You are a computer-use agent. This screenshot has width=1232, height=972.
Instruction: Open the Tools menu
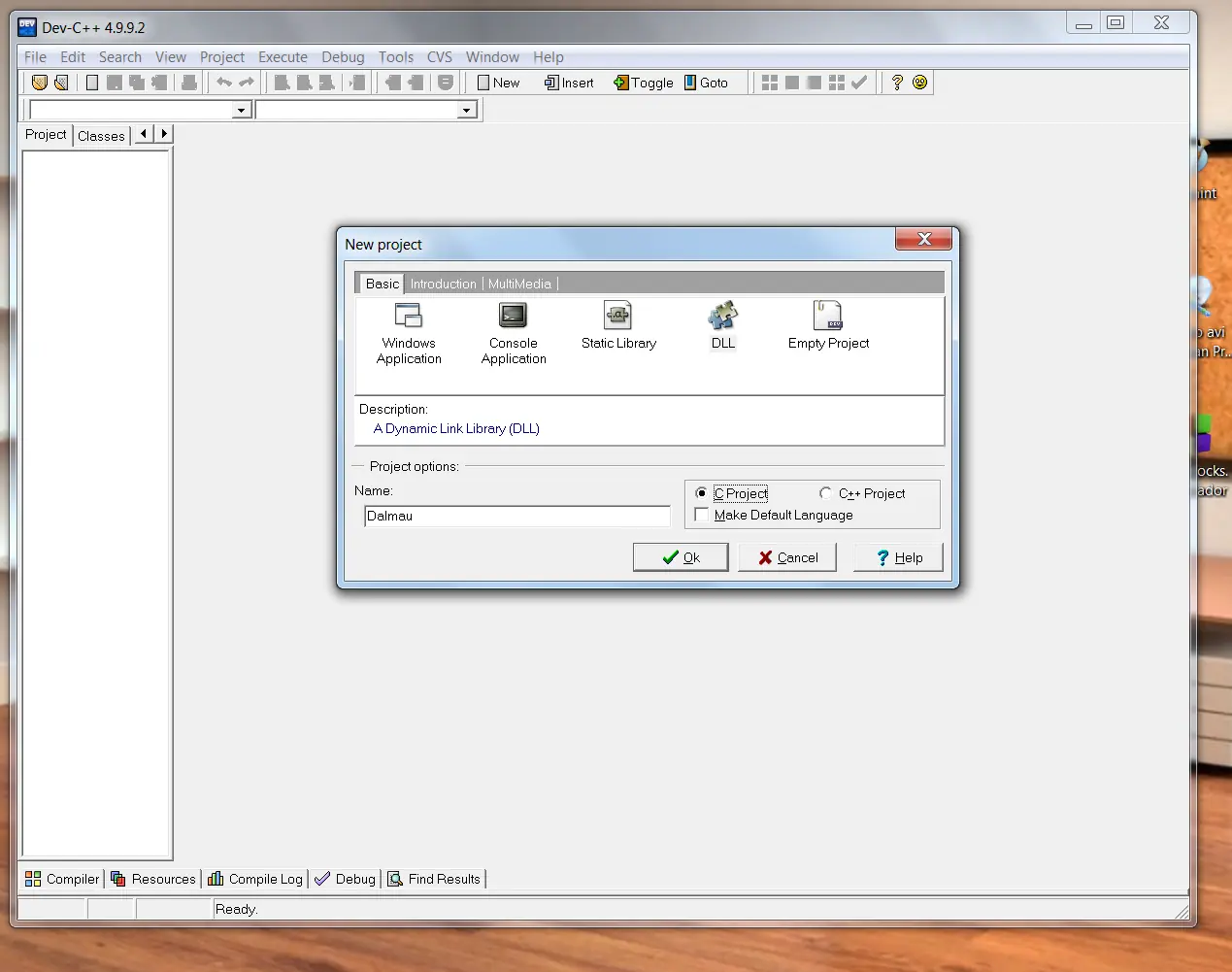click(x=396, y=57)
